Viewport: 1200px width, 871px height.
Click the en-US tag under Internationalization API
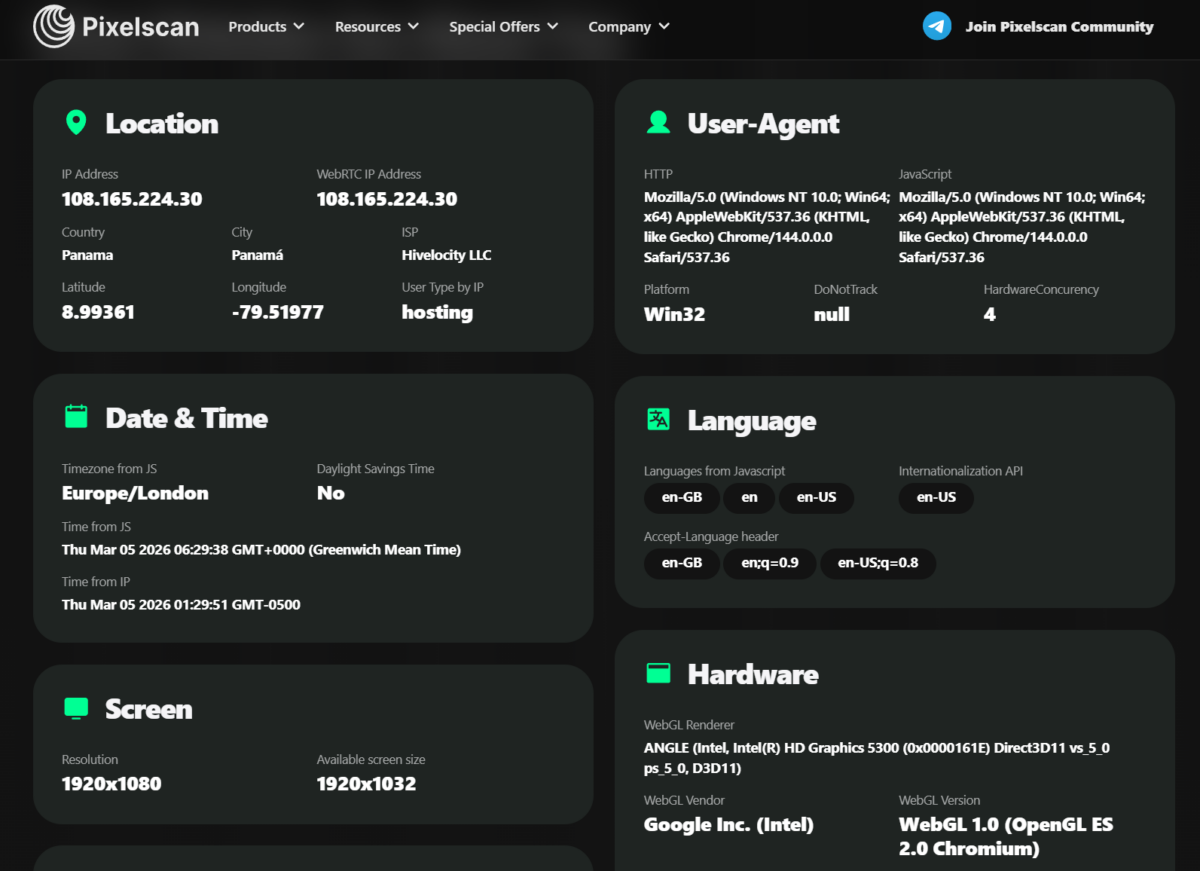pyautogui.click(x=936, y=497)
